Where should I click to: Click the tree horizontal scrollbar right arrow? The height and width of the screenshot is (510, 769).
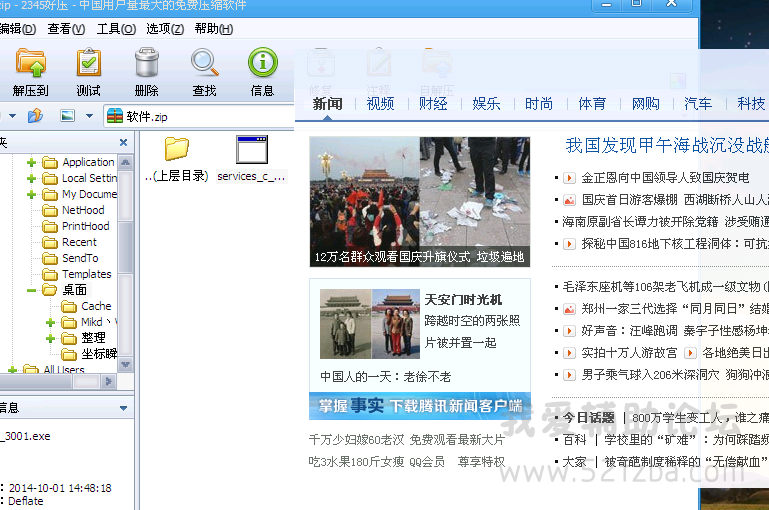pyautogui.click(x=109, y=381)
